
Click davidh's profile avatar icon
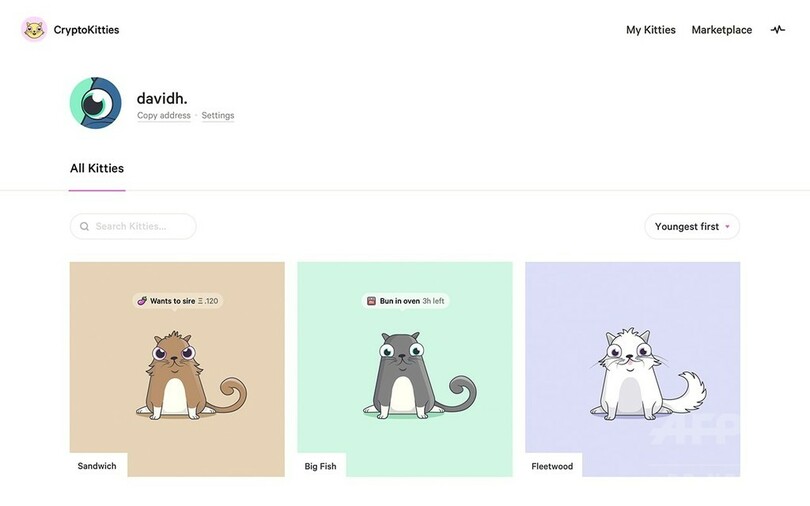[x=96, y=103]
